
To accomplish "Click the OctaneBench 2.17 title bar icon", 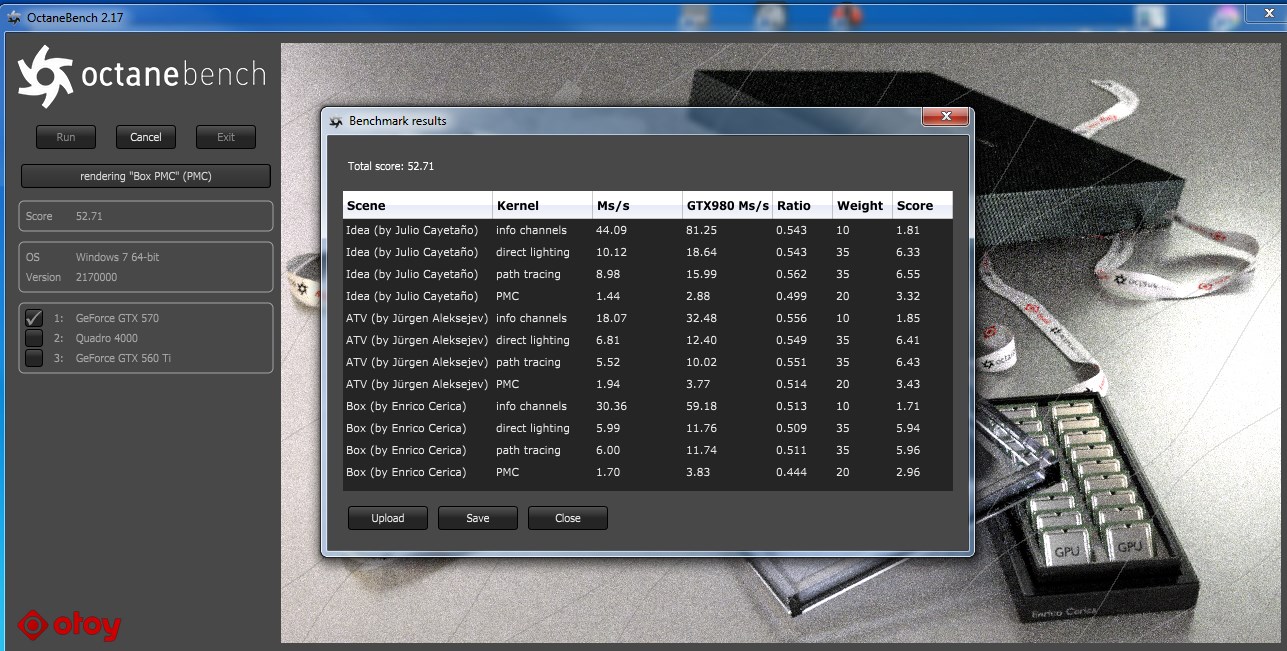I will [x=14, y=18].
